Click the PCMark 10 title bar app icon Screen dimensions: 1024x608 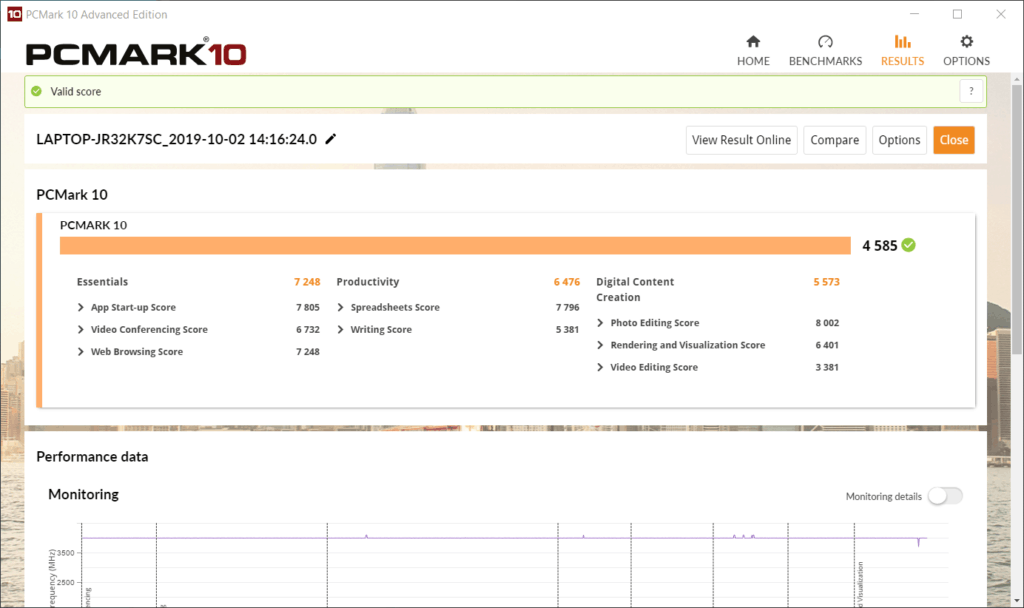(13, 14)
